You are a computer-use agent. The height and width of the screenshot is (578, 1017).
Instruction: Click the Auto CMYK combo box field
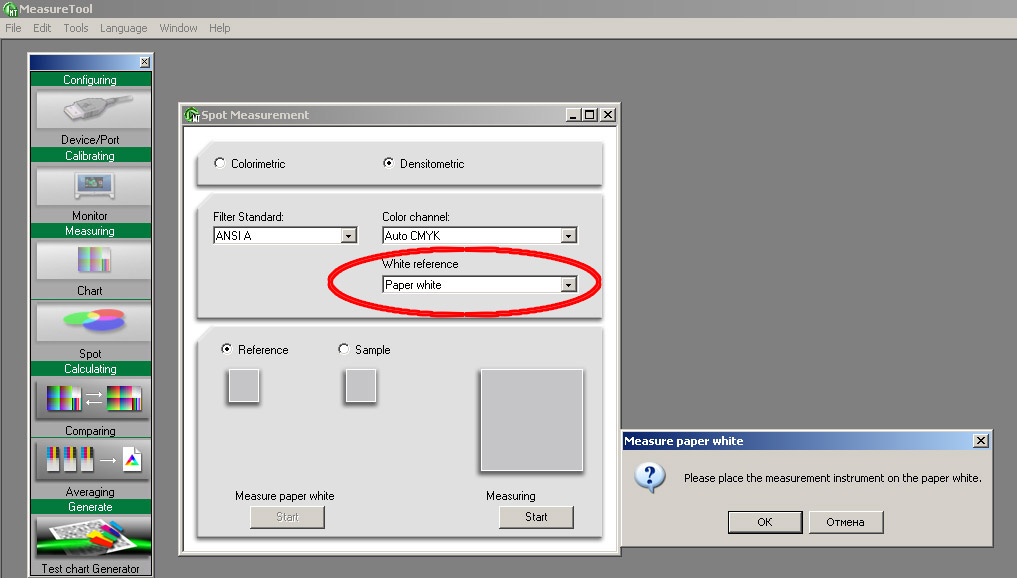[x=480, y=235]
